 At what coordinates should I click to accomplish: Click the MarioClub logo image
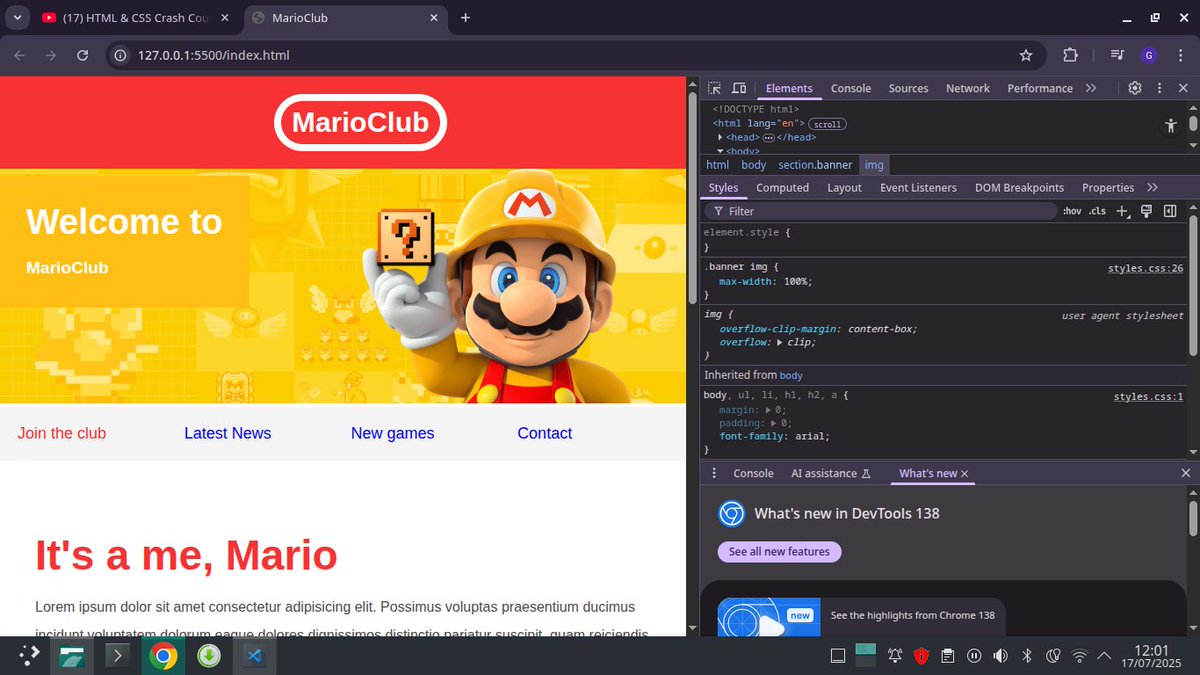click(360, 123)
